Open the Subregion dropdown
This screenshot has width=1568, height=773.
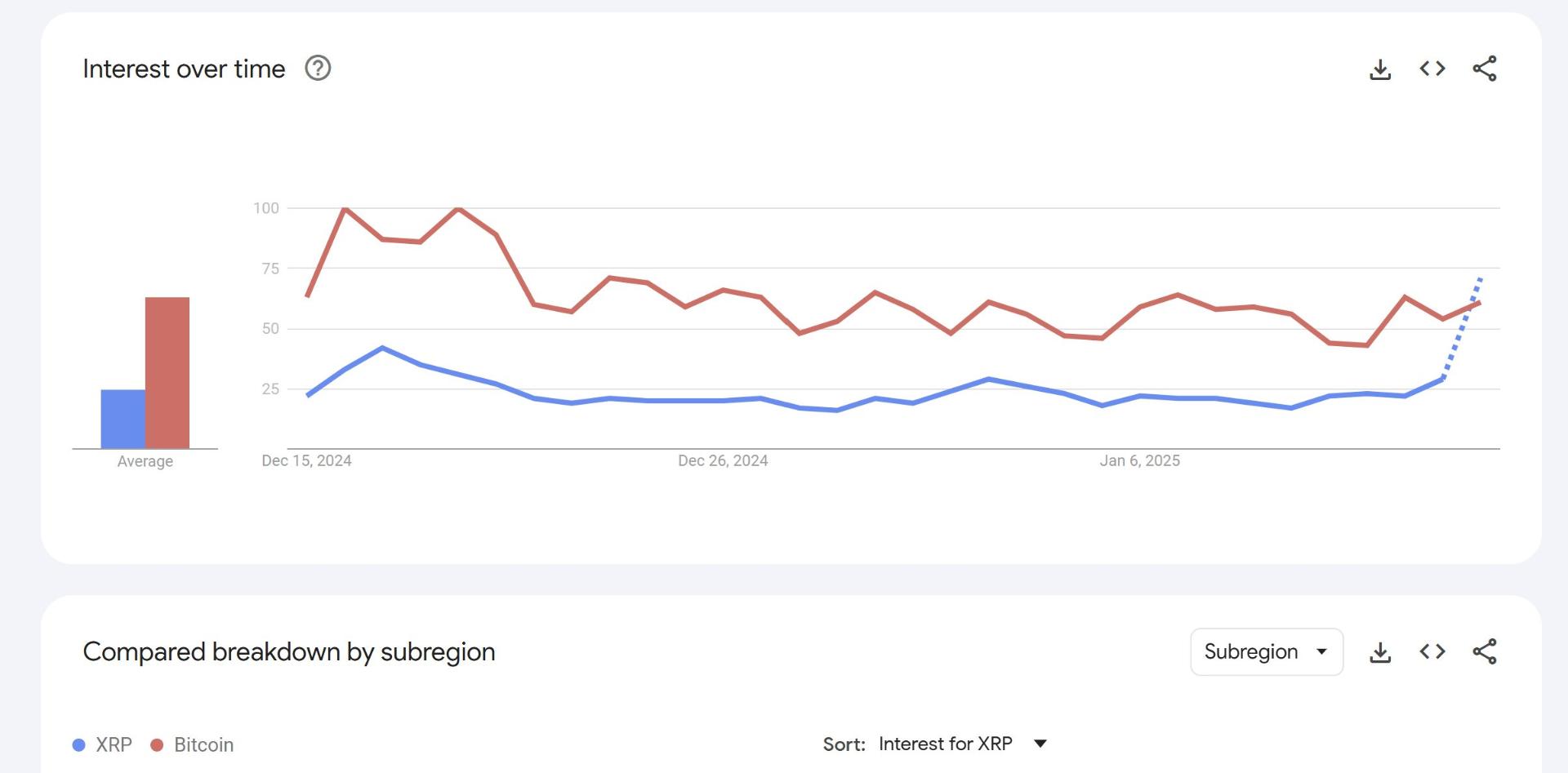[1267, 651]
